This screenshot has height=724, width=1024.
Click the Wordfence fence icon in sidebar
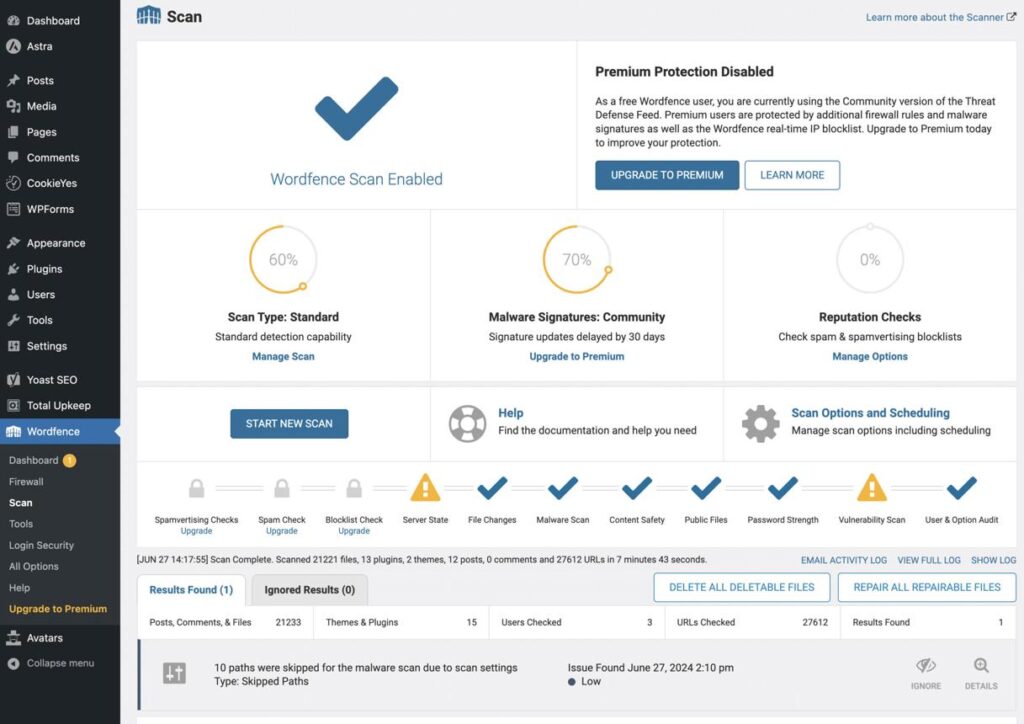tap(13, 432)
